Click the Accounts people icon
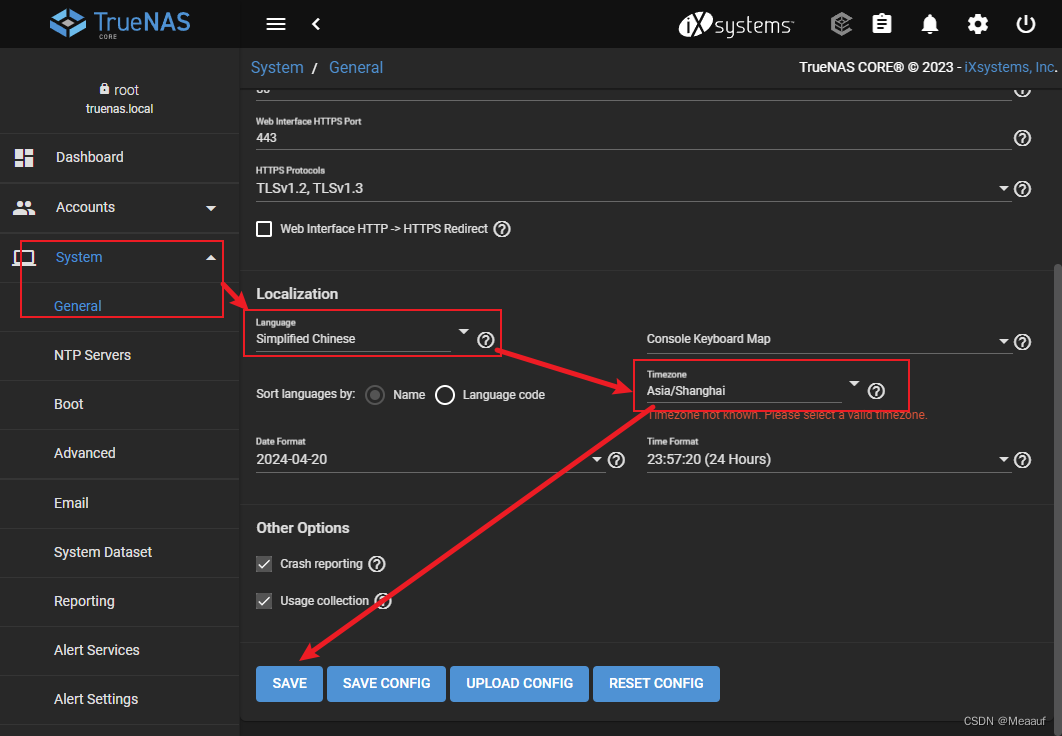The width and height of the screenshot is (1062, 736). point(24,208)
